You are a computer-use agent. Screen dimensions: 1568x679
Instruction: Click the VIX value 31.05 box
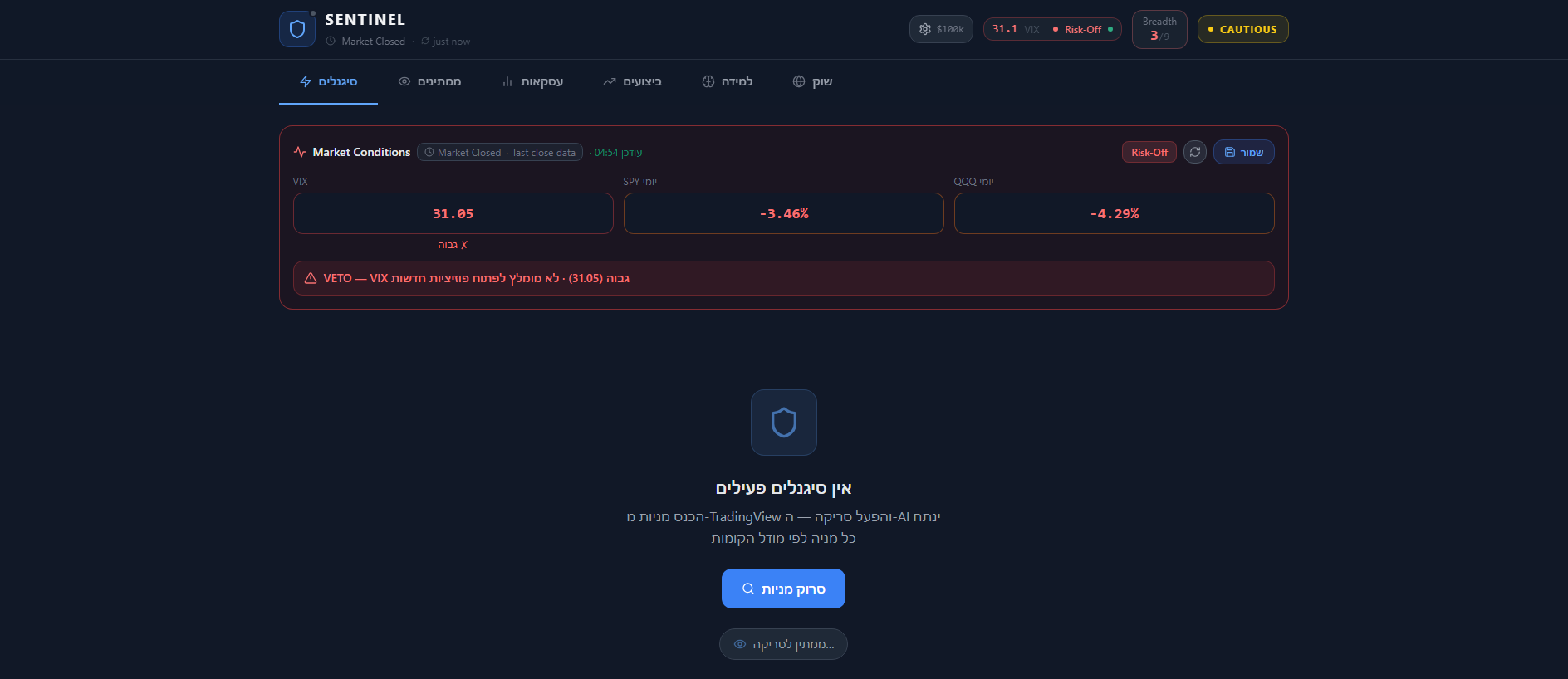[453, 213]
